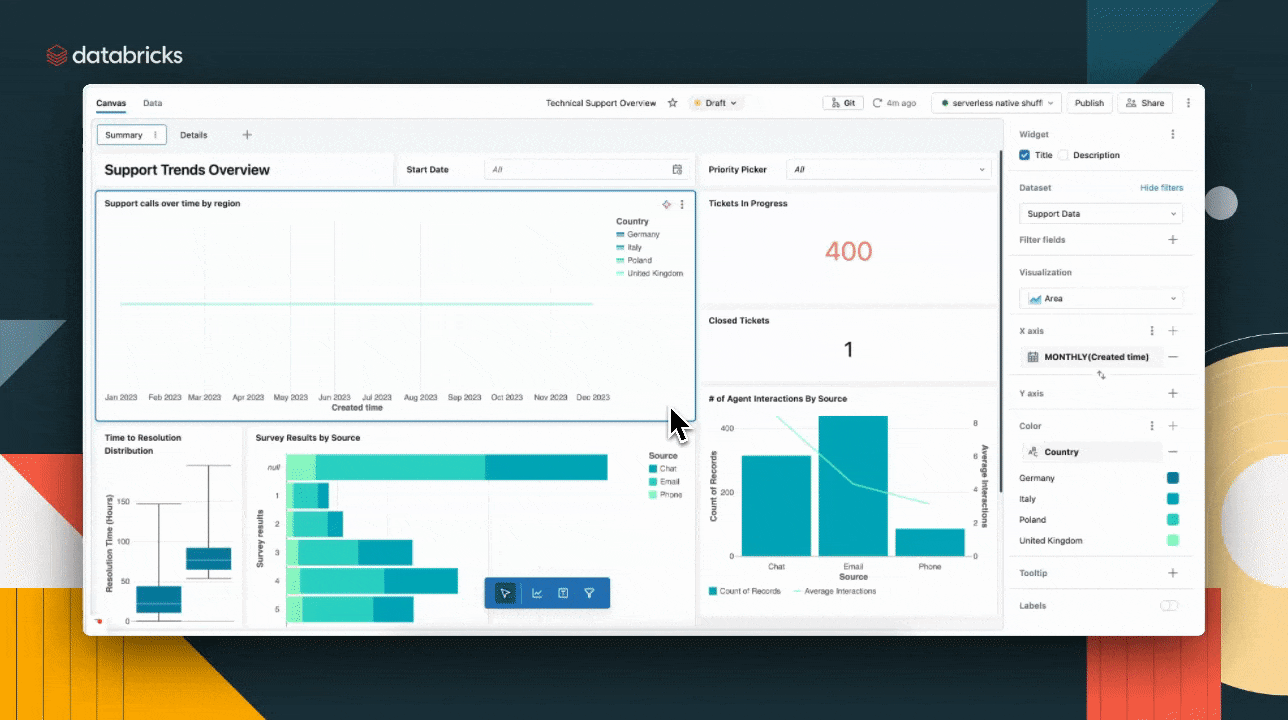
Task: Remove the Country color field
Action: pos(1173,452)
